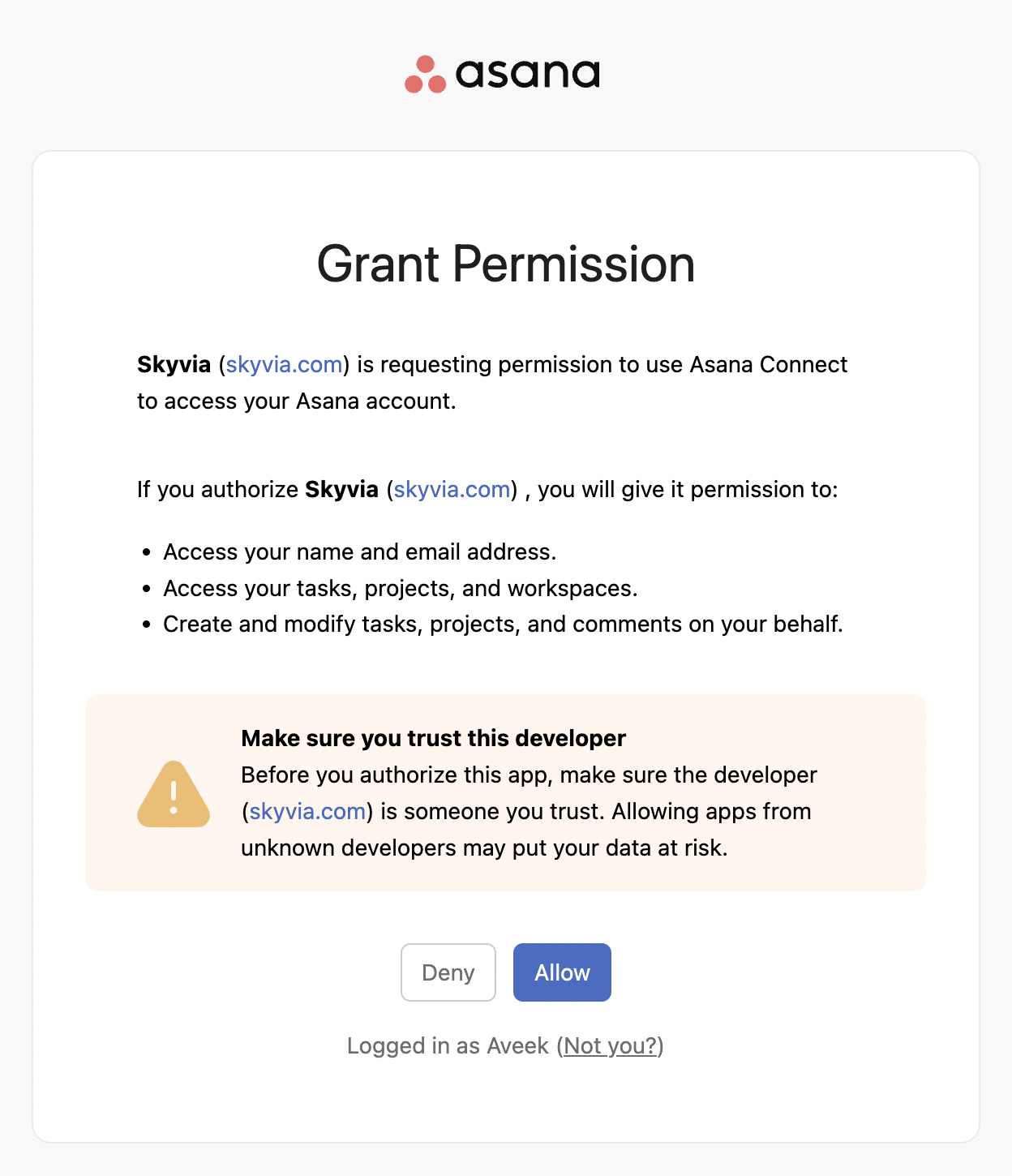
Task: Click the asana wordmark text
Action: (x=527, y=74)
